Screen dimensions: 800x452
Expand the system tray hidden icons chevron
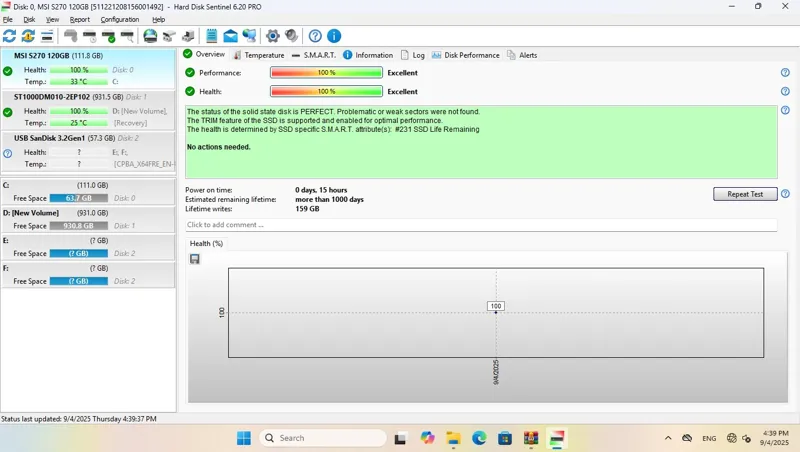click(x=668, y=438)
